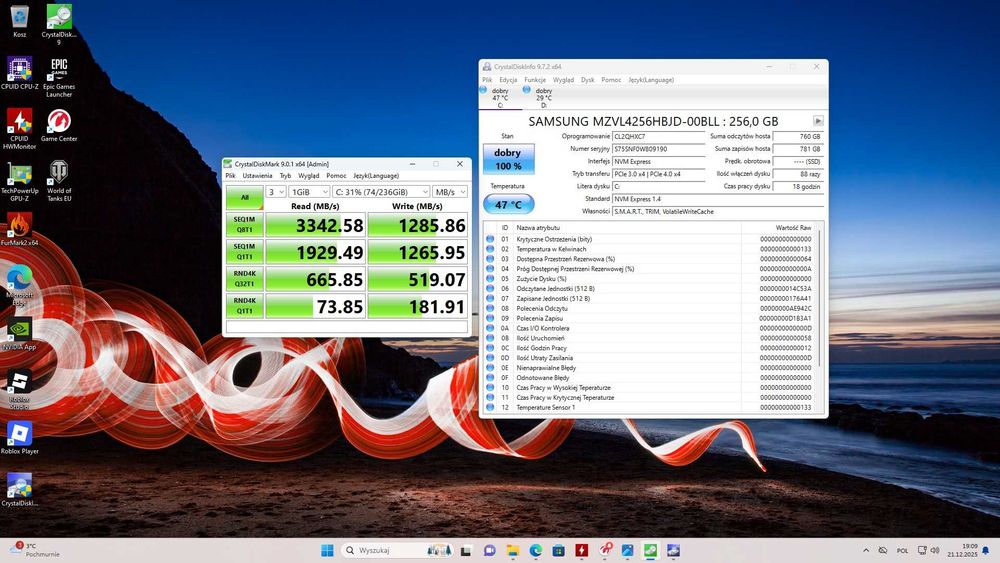Run the RND4K Q1T1 test
The height and width of the screenshot is (563, 1000).
(x=244, y=306)
